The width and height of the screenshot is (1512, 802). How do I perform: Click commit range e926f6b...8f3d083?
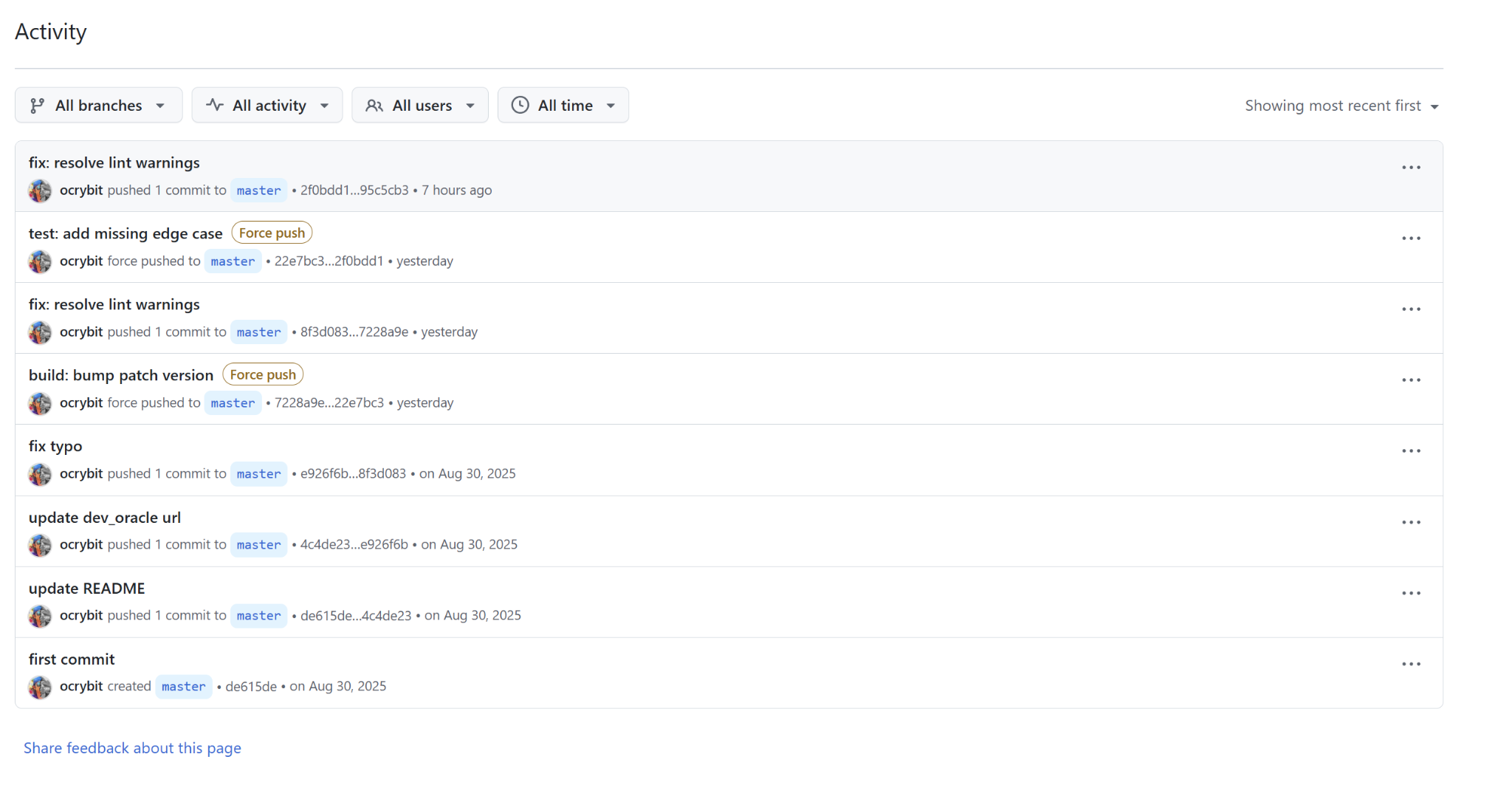(x=353, y=473)
